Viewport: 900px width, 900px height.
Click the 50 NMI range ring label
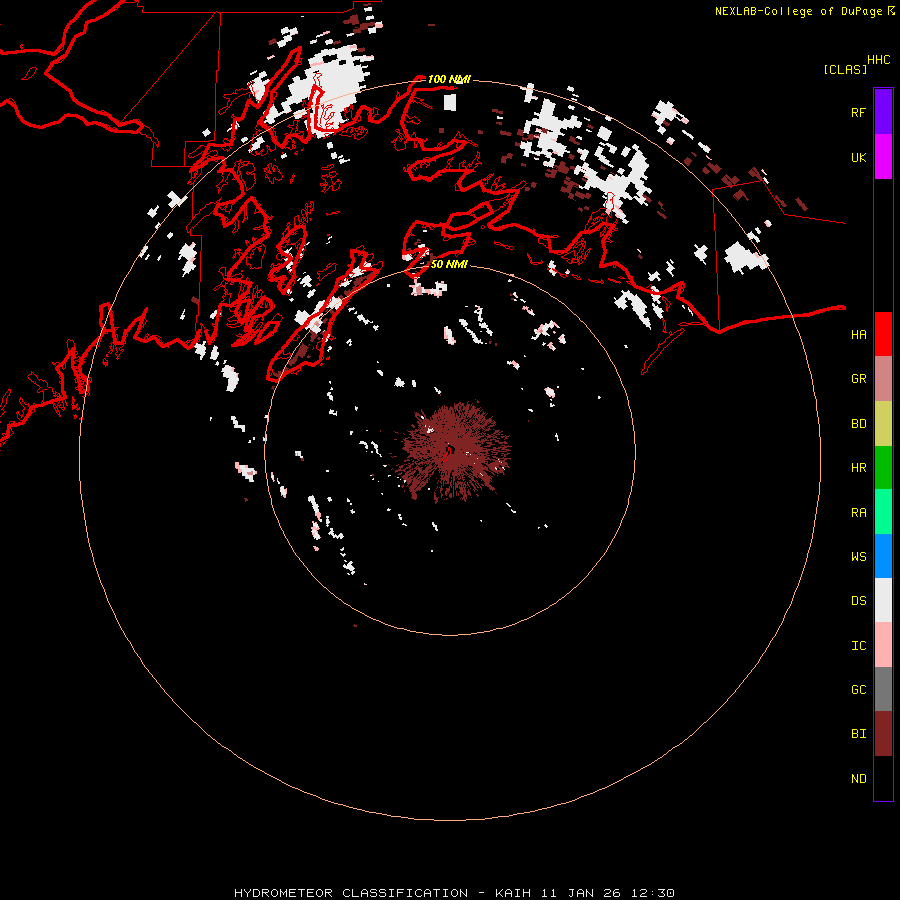point(449,264)
